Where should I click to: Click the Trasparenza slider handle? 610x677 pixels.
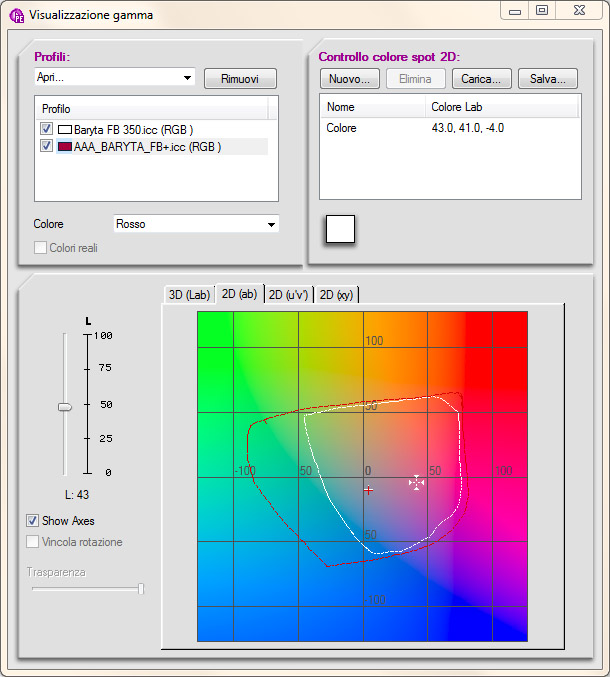pos(141,588)
